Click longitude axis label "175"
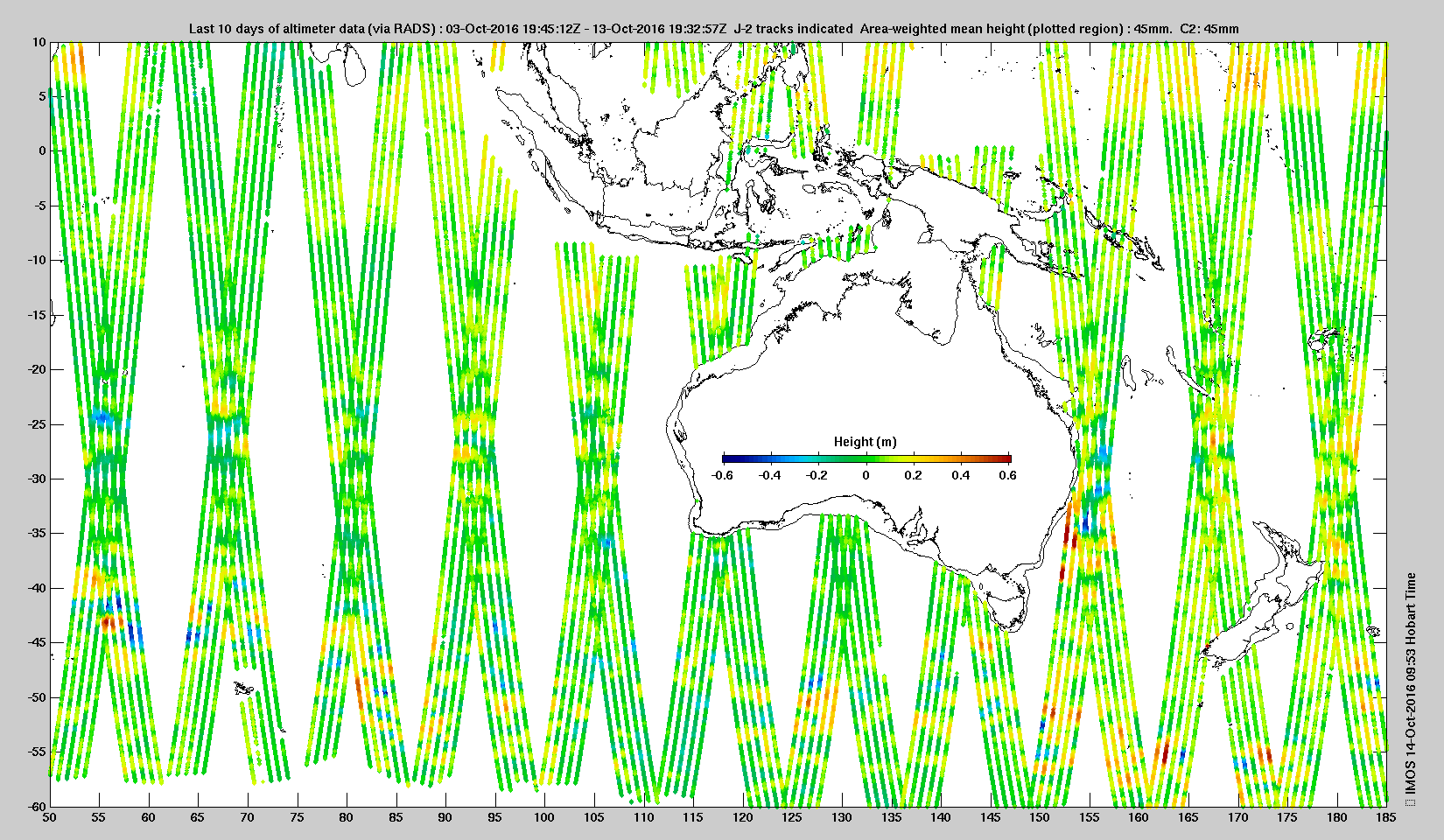1444x840 pixels. (x=1287, y=817)
